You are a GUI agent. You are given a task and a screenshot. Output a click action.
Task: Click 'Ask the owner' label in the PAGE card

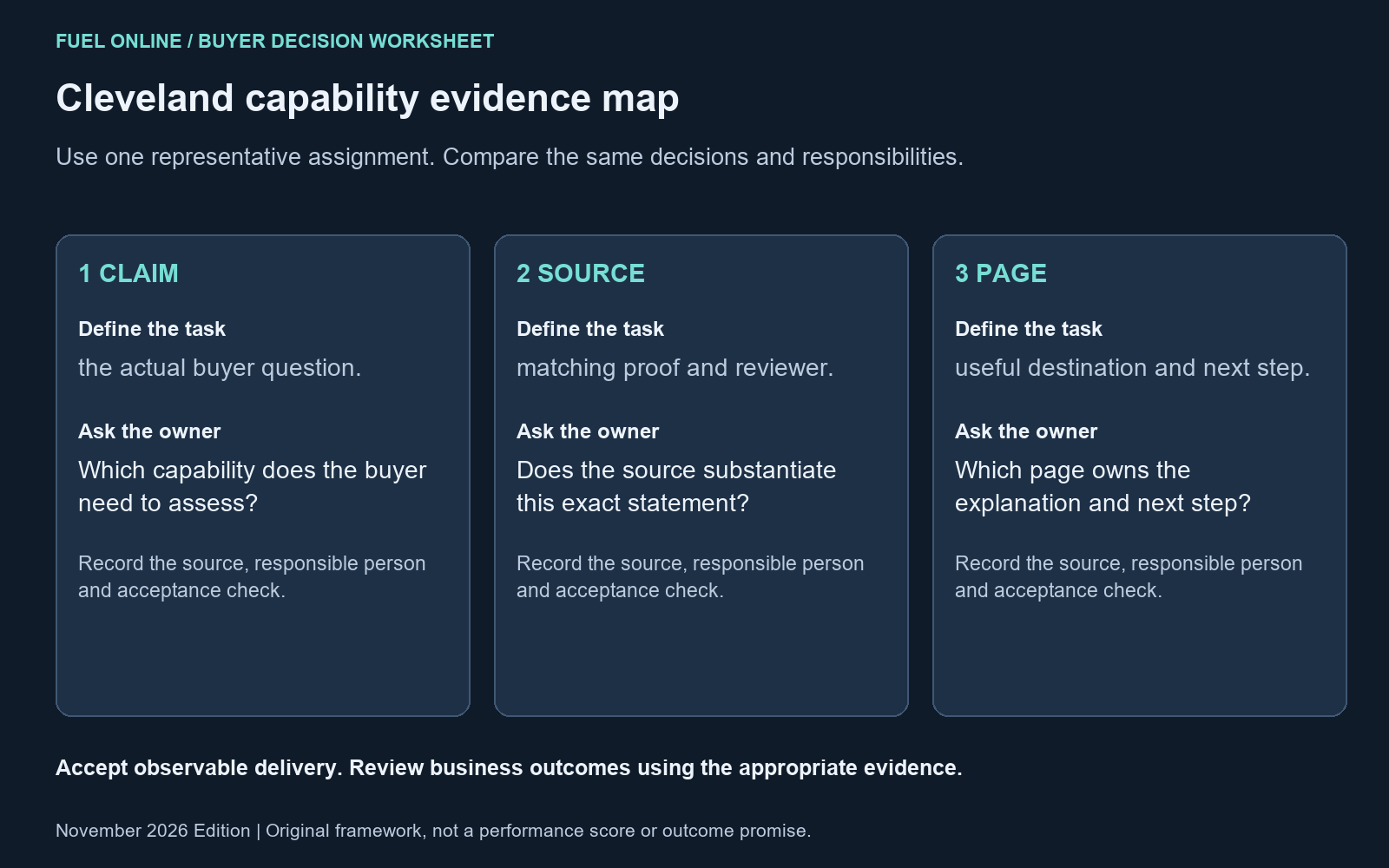[1026, 431]
